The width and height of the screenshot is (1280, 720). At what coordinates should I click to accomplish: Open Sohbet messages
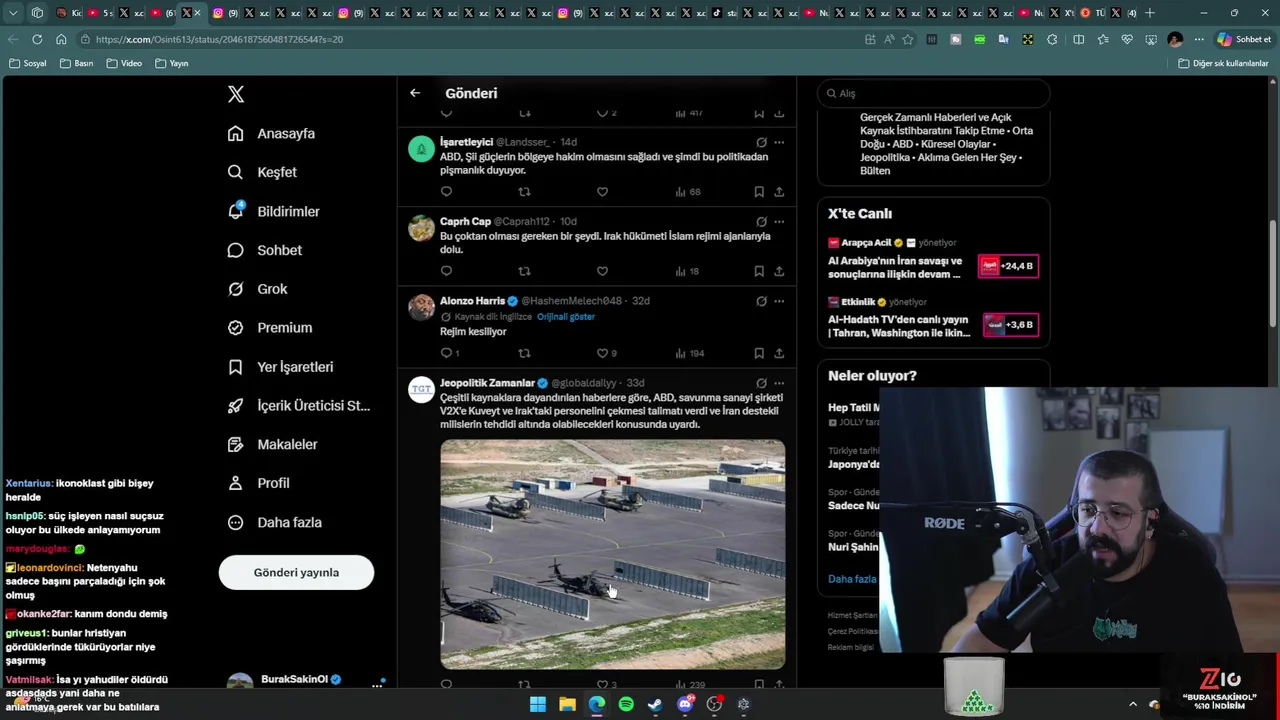pyautogui.click(x=264, y=250)
